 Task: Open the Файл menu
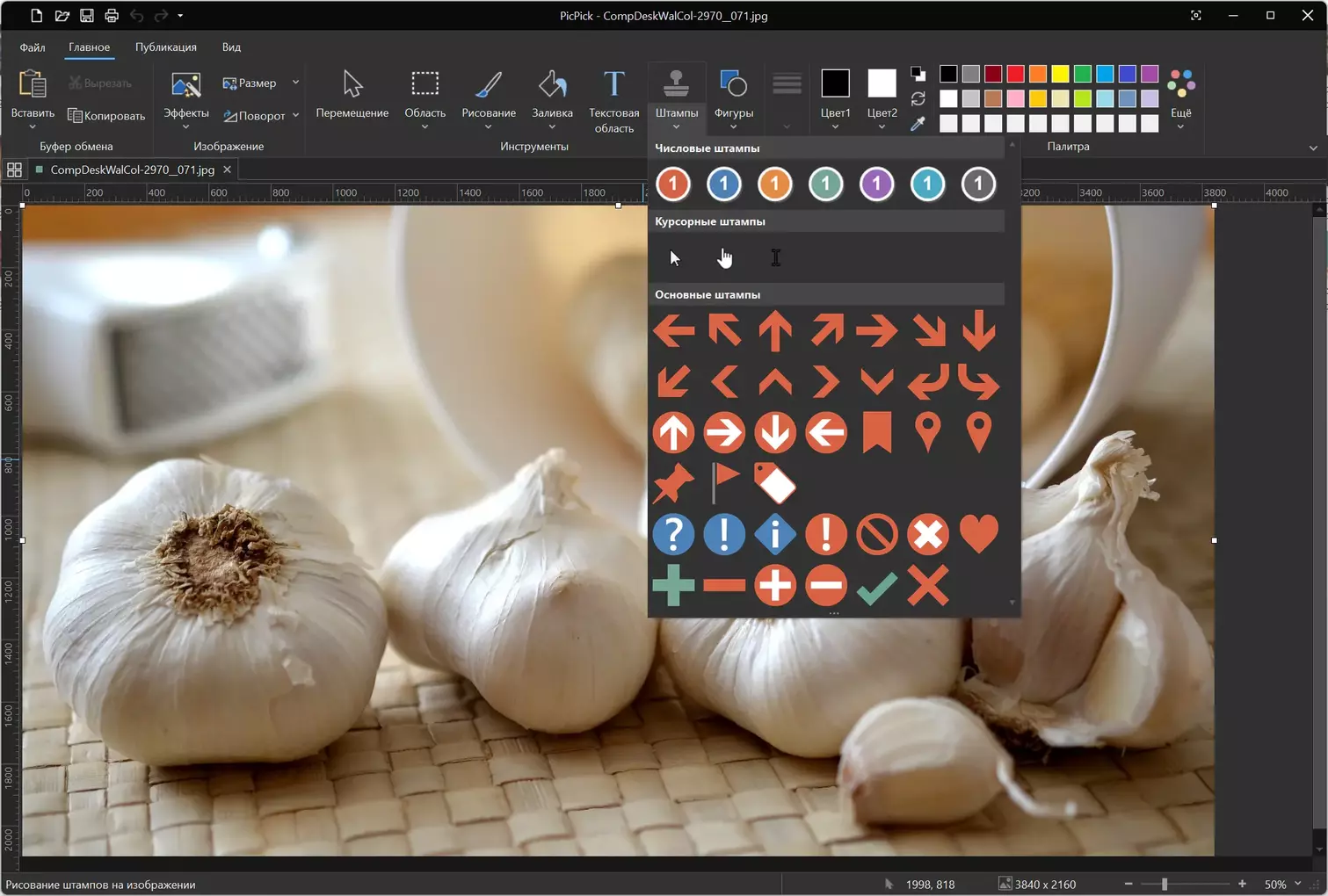[x=33, y=47]
